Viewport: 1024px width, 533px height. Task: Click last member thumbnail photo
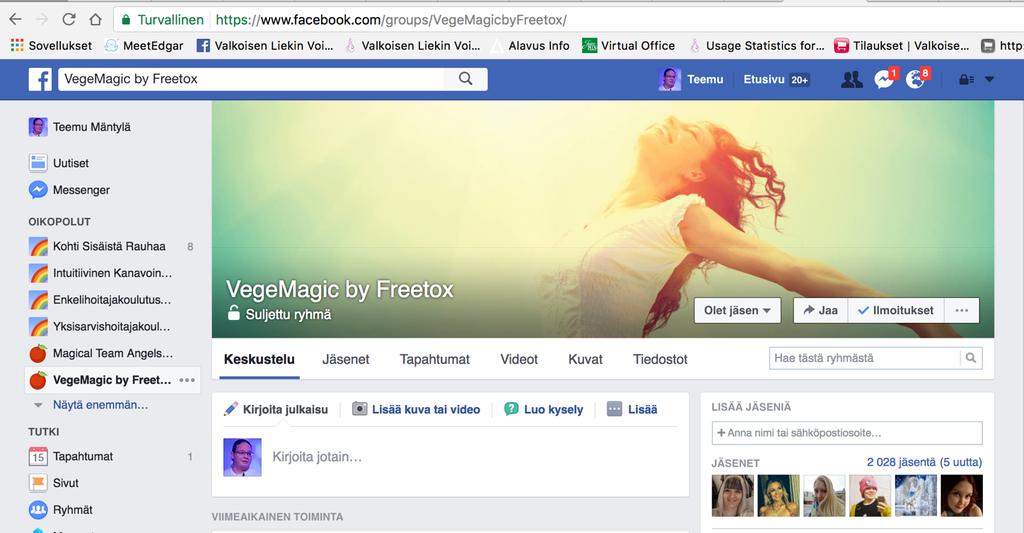tap(961, 496)
